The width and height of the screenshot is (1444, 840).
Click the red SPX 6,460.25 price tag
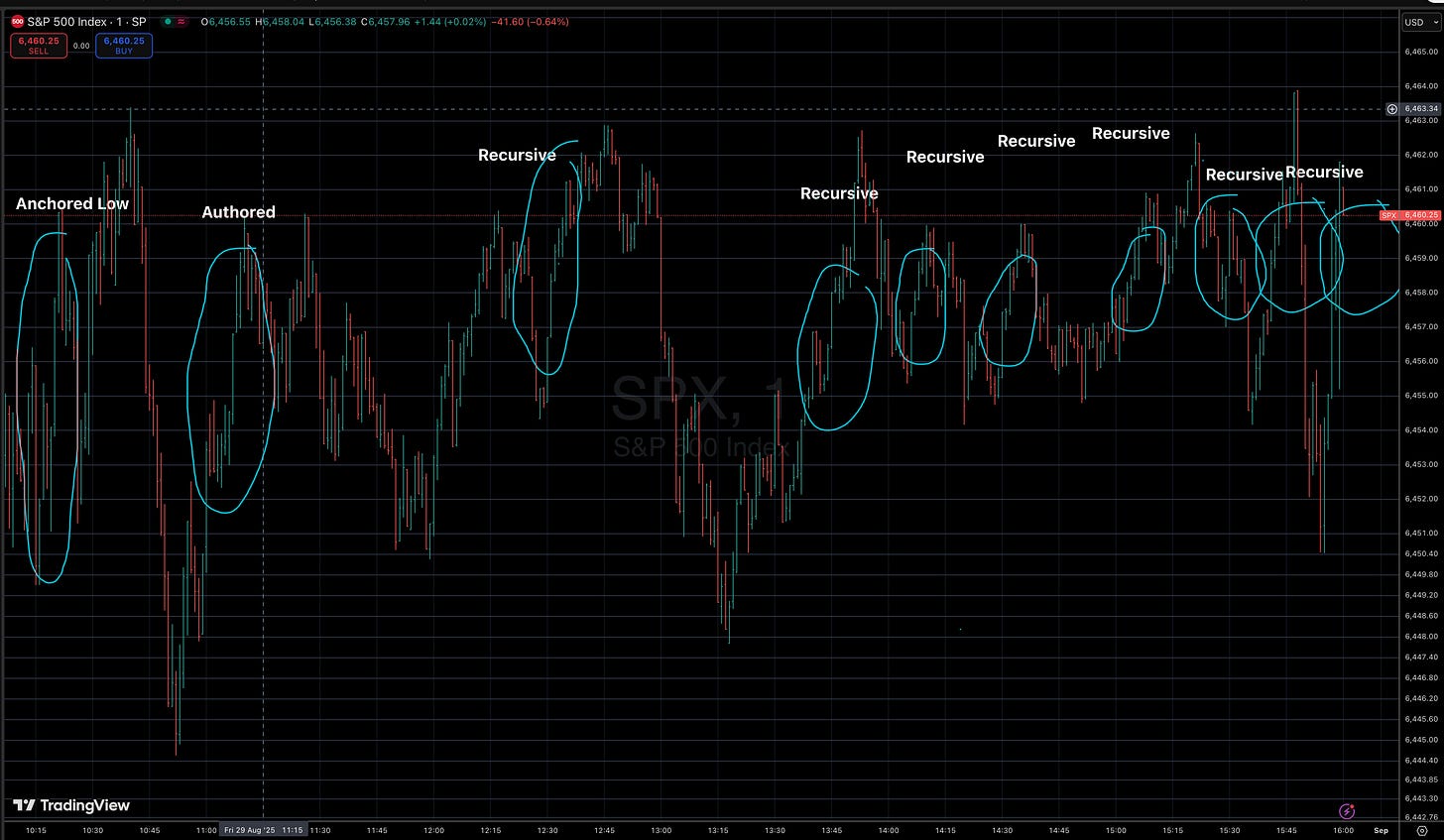click(1409, 215)
